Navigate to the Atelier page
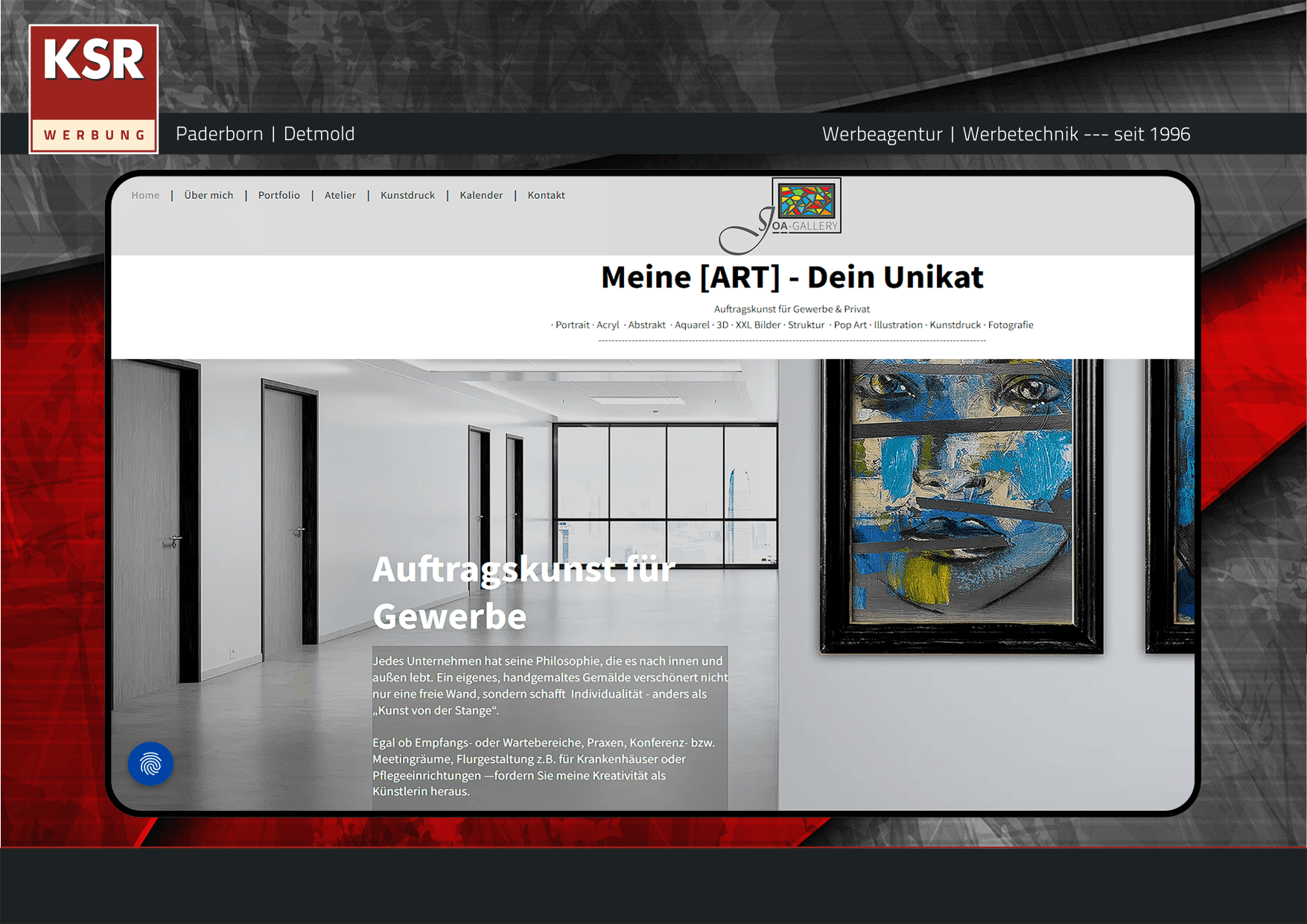Screen dimensions: 1307x924 pyautogui.click(x=340, y=195)
